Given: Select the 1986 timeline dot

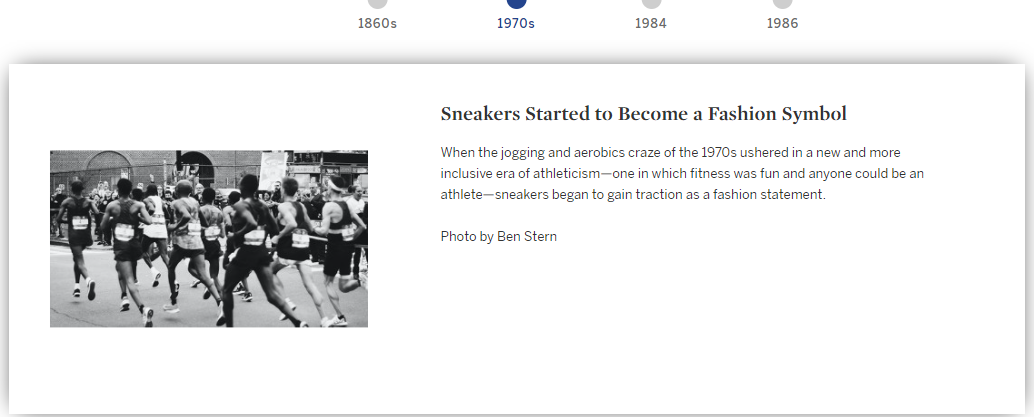Looking at the screenshot, I should (x=782, y=3).
